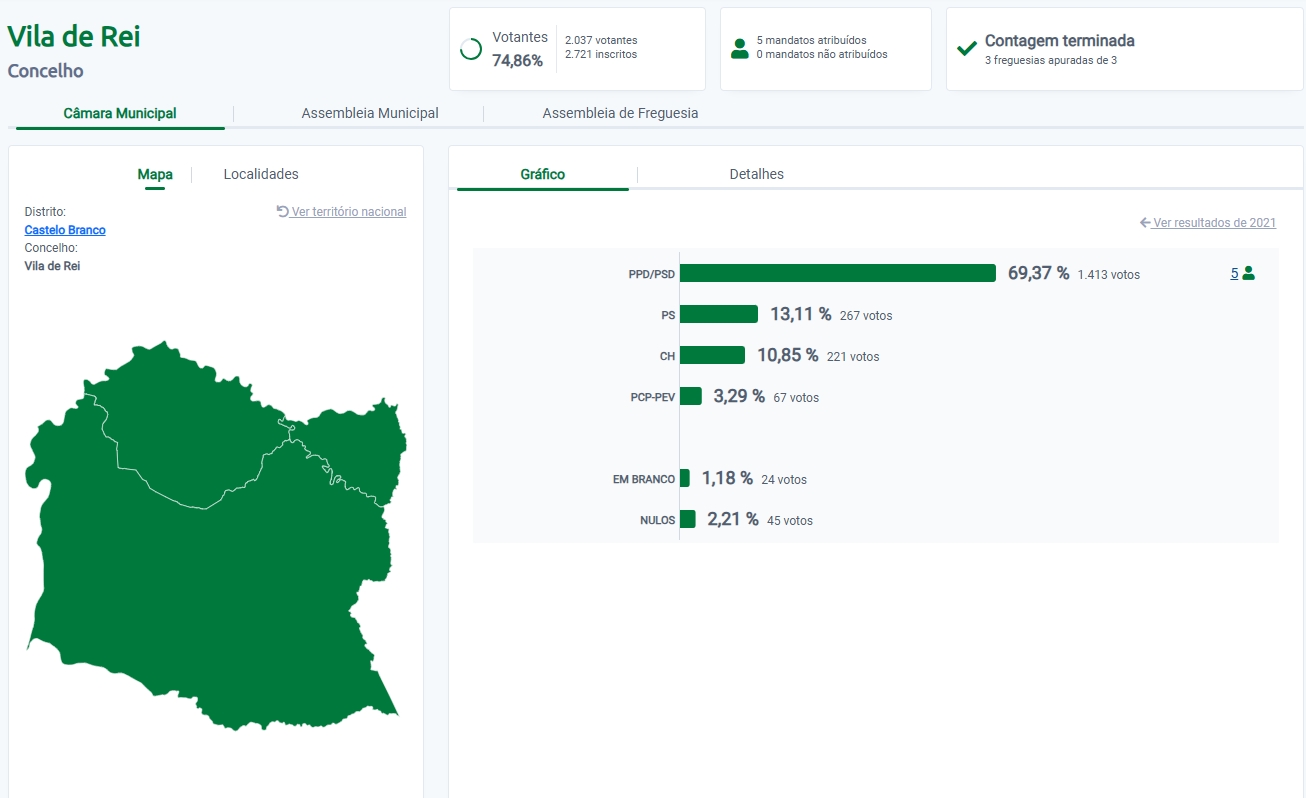Click the PPD/PSD 5 mandates number link
The width and height of the screenshot is (1306, 798).
point(1234,273)
